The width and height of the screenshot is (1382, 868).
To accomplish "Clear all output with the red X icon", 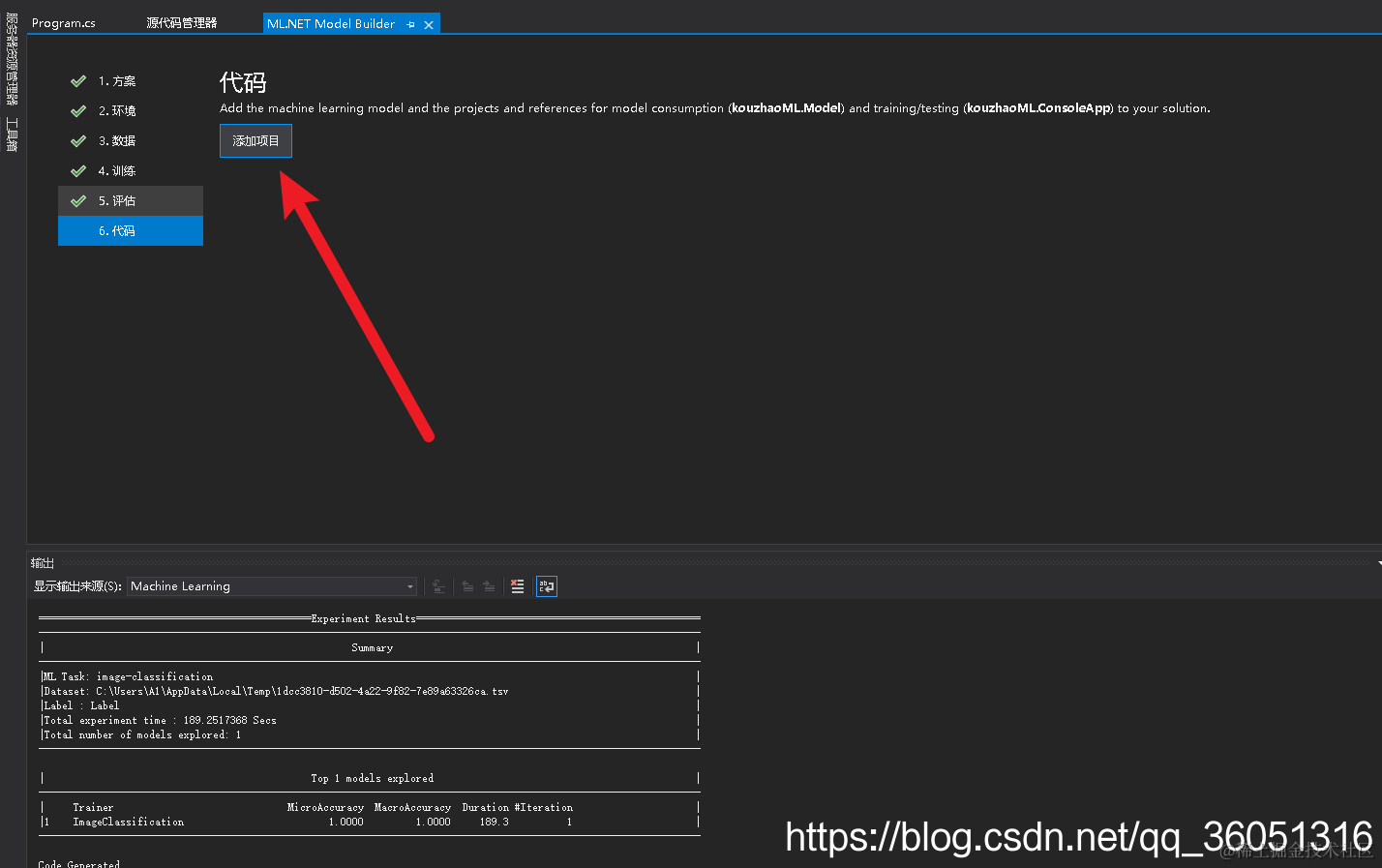I will tap(518, 586).
